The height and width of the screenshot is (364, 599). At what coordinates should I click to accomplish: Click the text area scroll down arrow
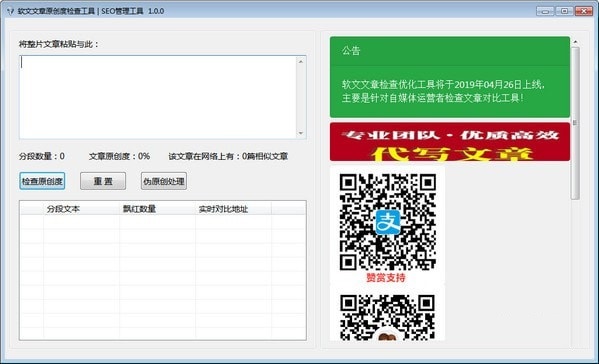point(301,133)
